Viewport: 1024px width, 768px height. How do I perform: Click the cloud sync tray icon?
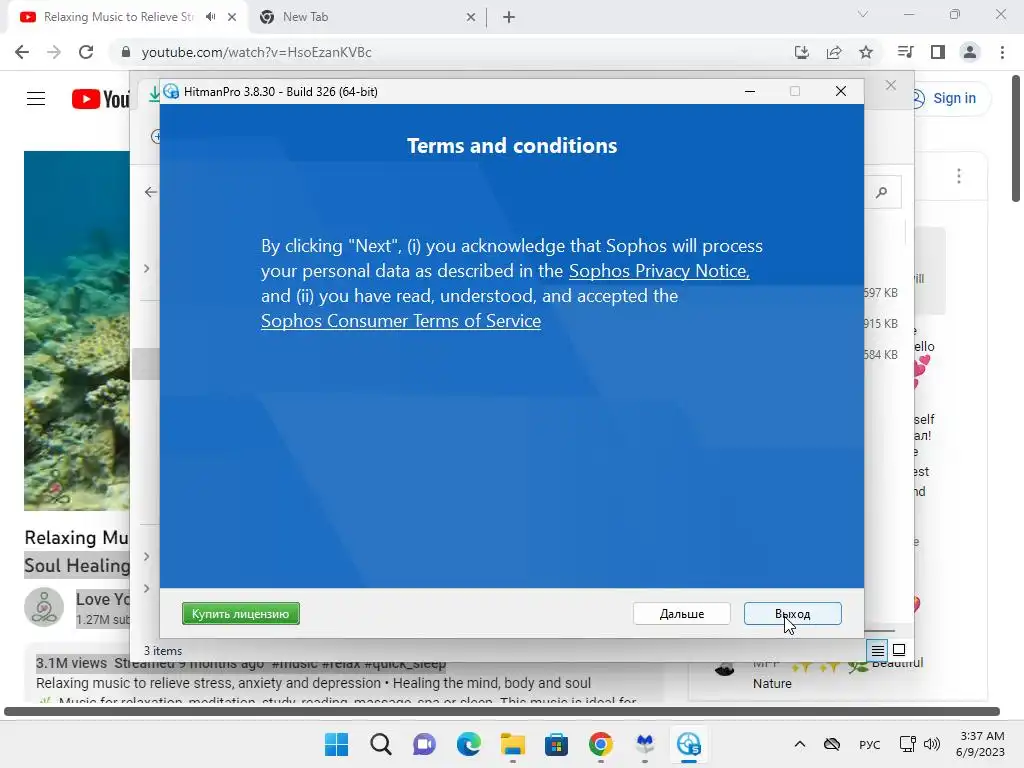click(x=831, y=744)
